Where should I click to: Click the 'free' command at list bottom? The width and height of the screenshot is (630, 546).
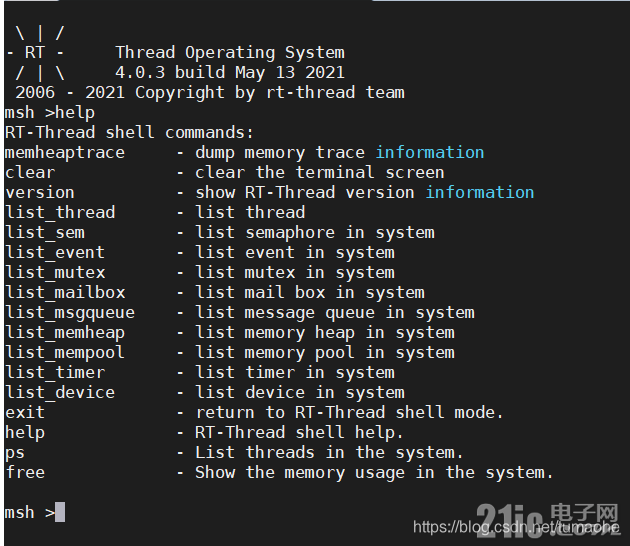pyautogui.click(x=25, y=472)
